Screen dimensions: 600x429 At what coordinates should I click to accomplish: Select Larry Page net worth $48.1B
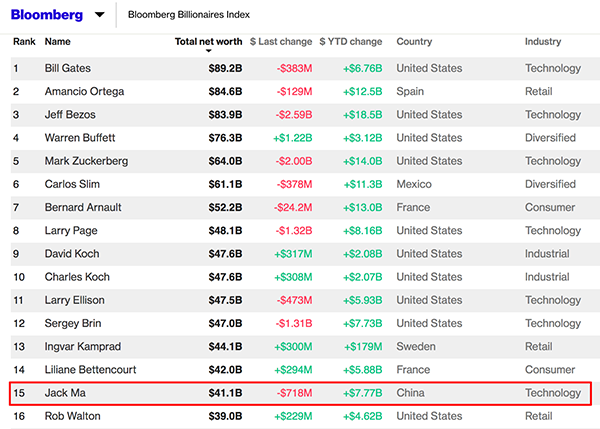pyautogui.click(x=225, y=231)
